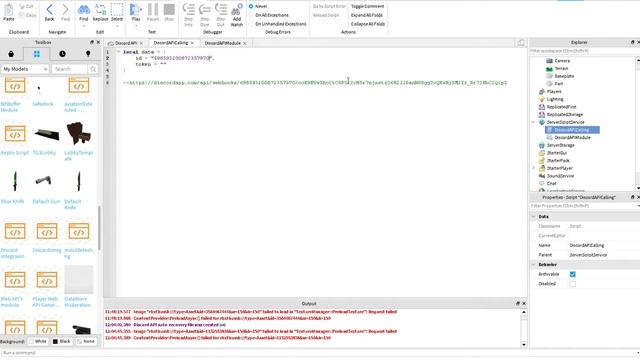The height and width of the screenshot is (360, 640).
Task: Set Toolbox background to None
Action: click(86, 341)
